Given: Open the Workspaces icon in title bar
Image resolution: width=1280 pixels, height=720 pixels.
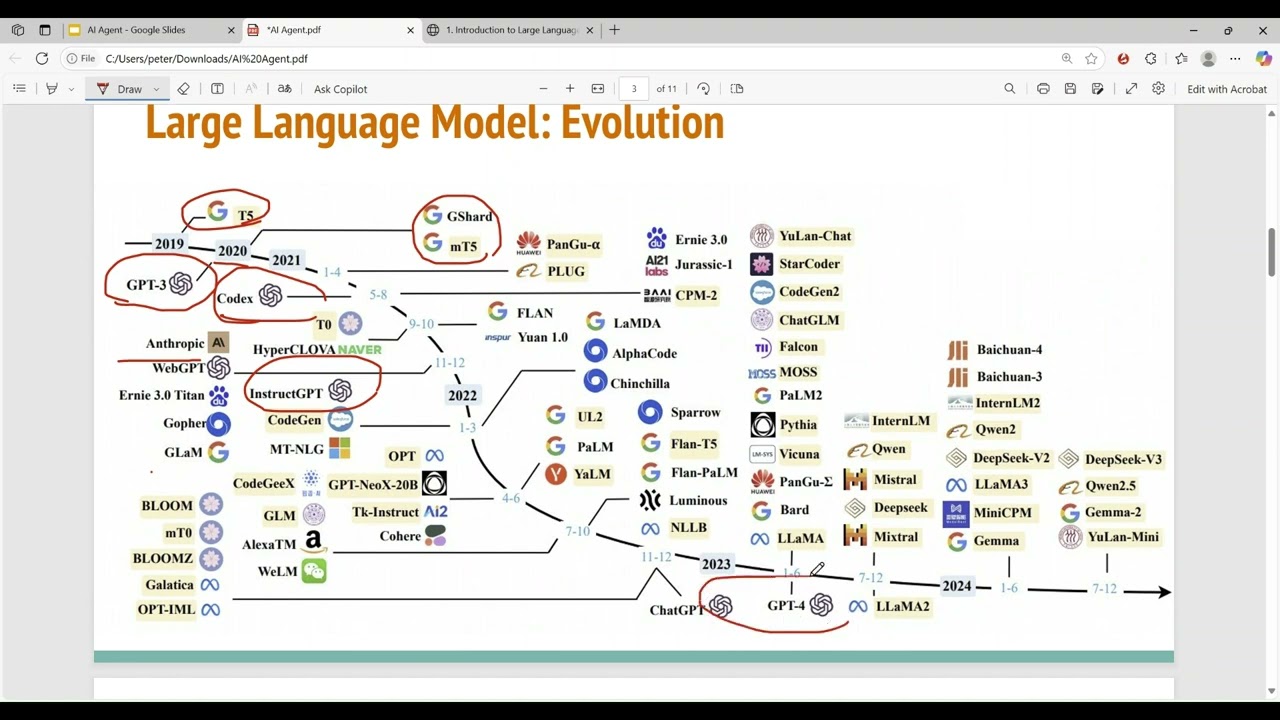Looking at the screenshot, I should click(18, 30).
